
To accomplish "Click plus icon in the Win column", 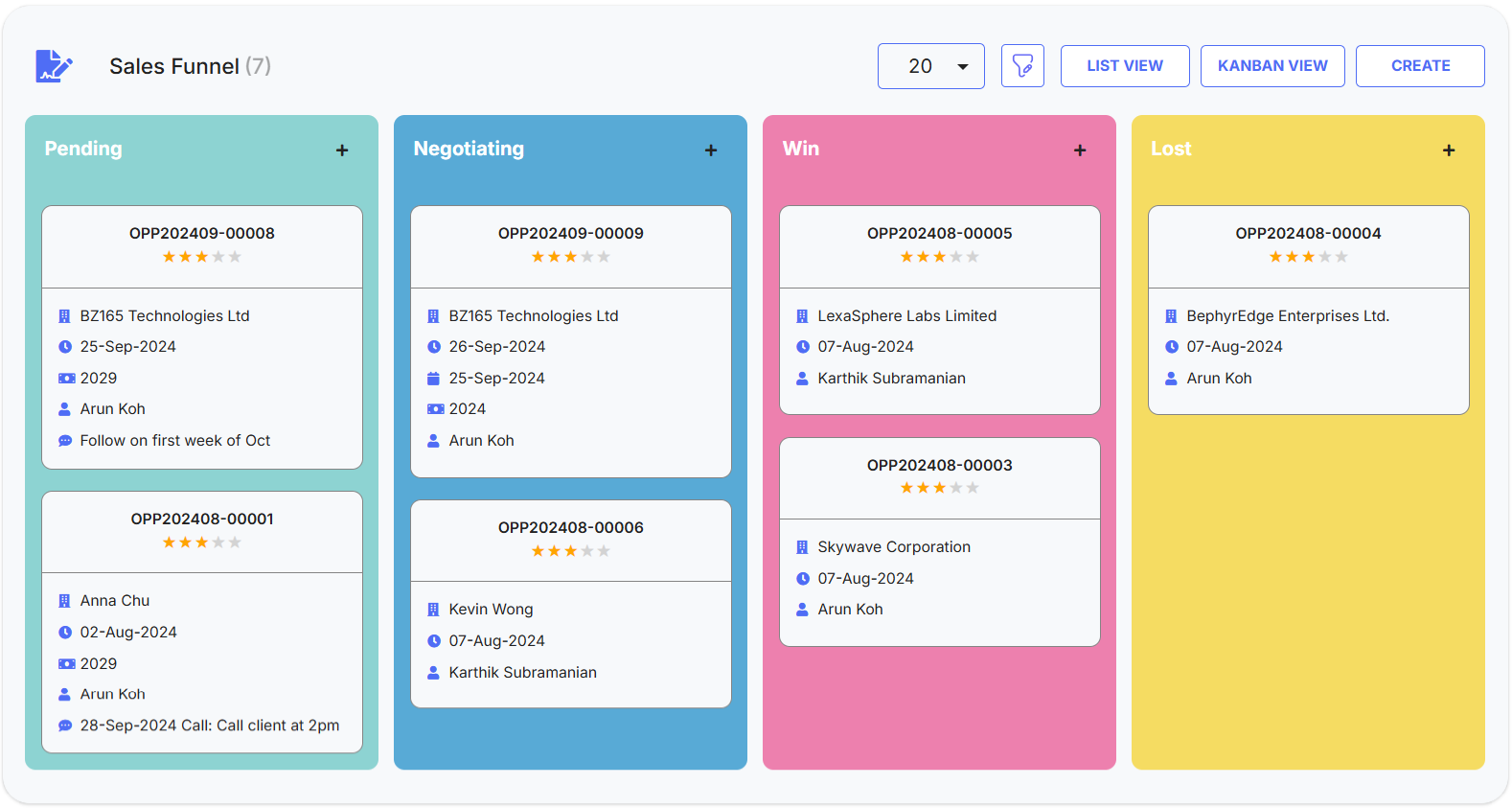I will pyautogui.click(x=1080, y=150).
